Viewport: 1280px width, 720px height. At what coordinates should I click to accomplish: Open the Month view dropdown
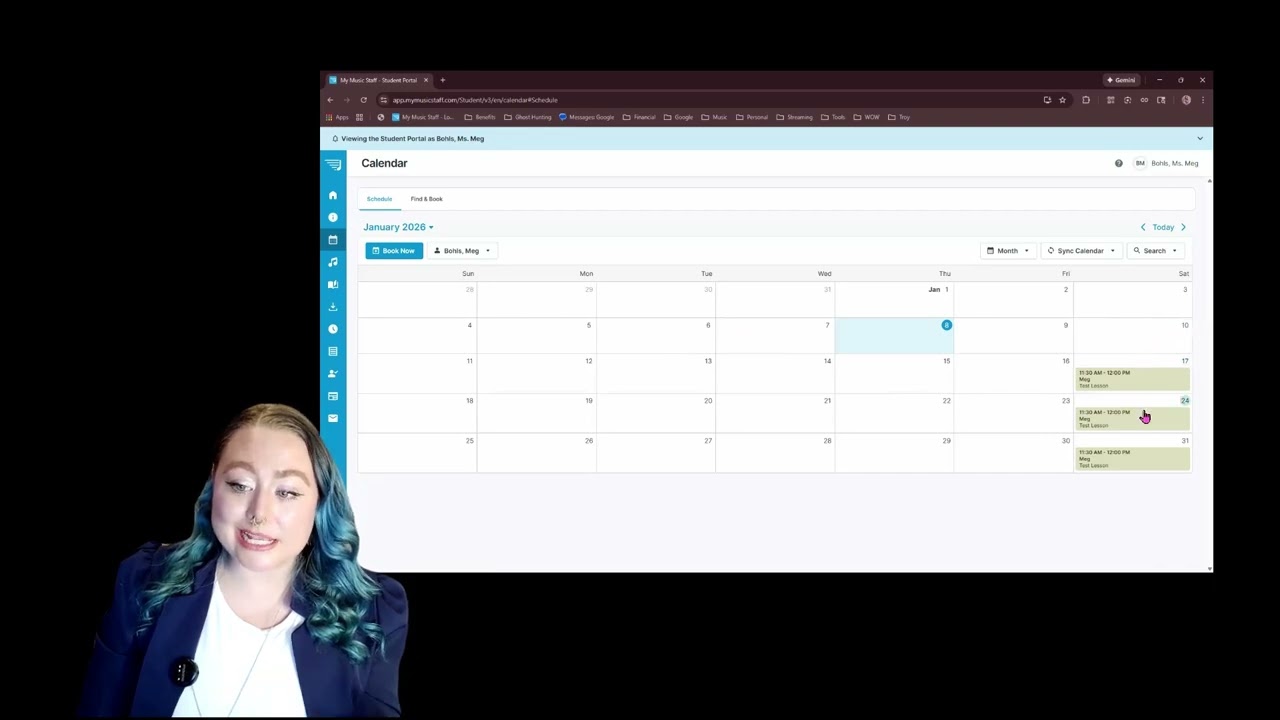pos(1007,251)
